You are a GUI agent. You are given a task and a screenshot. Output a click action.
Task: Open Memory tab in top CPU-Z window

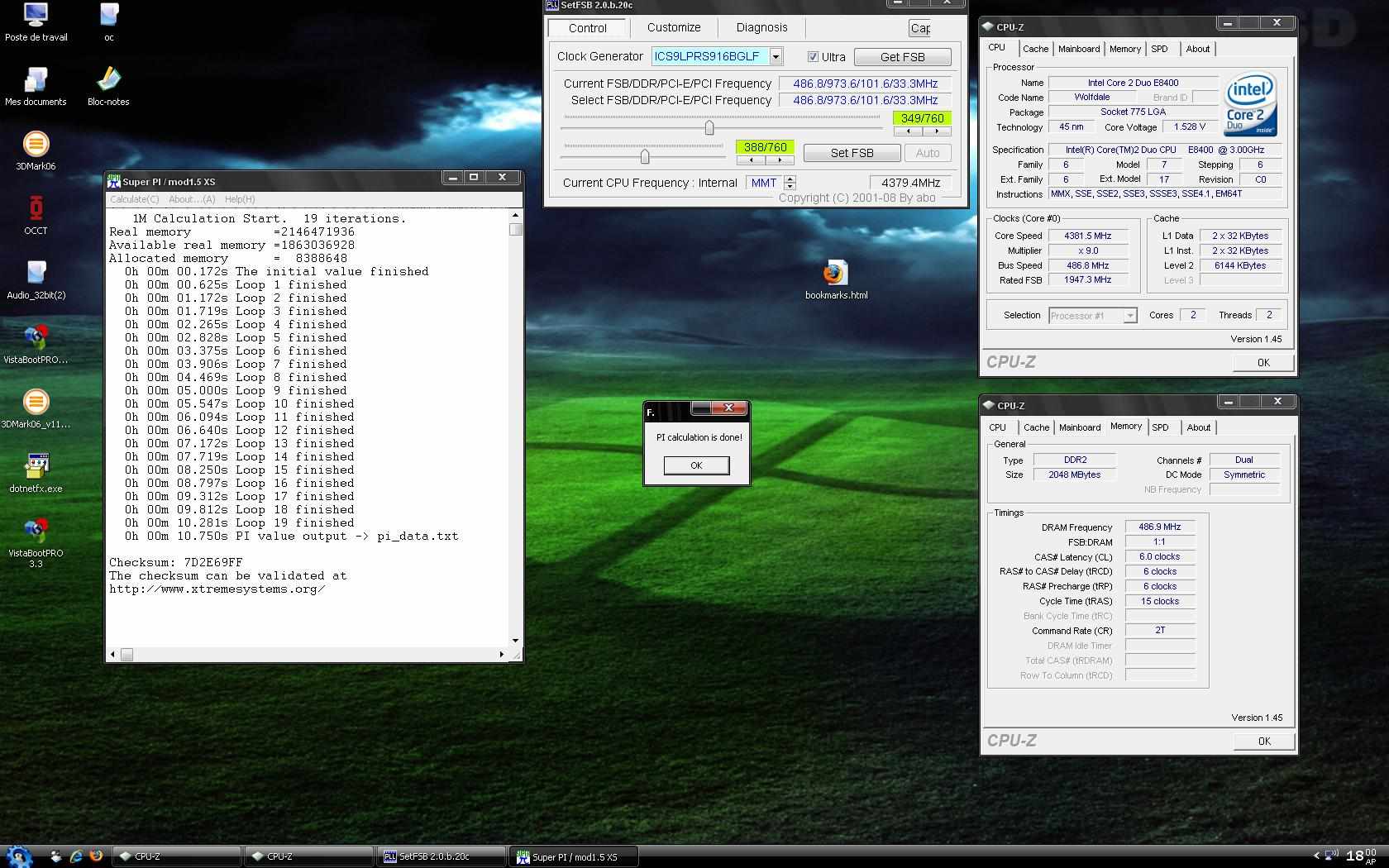pyautogui.click(x=1124, y=49)
